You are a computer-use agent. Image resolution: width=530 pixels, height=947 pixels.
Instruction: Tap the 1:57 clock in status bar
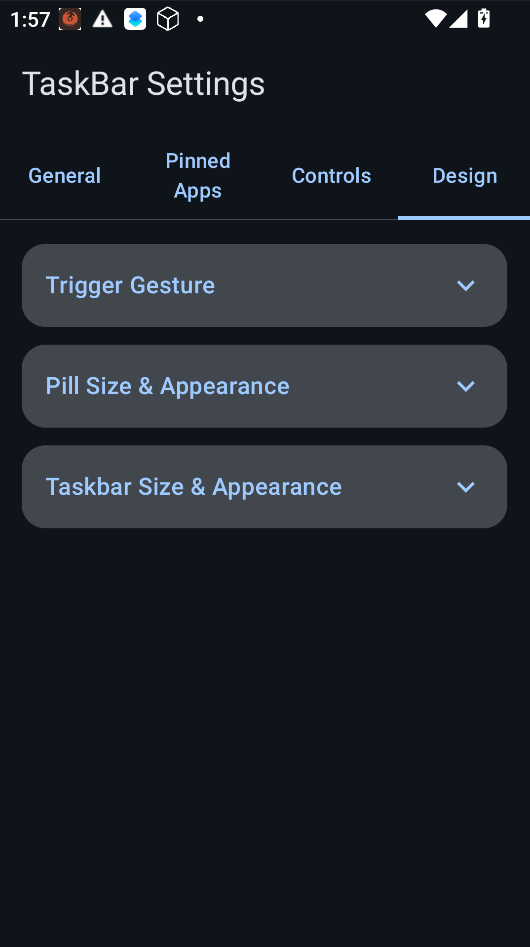pos(30,19)
